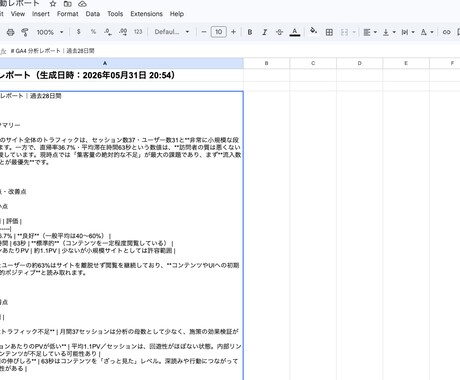Decrease font size with minus button
460x380 pixels.
[204, 32]
